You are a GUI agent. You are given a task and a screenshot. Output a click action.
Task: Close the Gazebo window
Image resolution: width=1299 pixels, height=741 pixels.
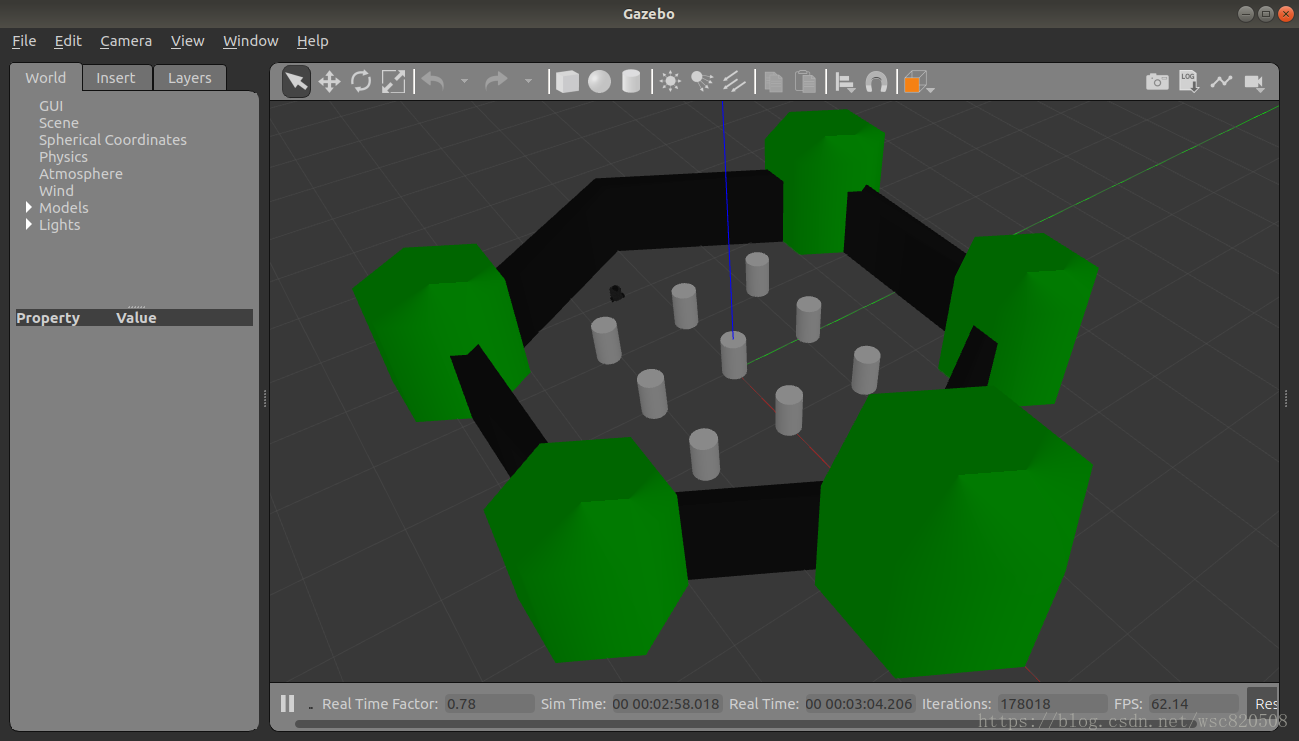1285,13
